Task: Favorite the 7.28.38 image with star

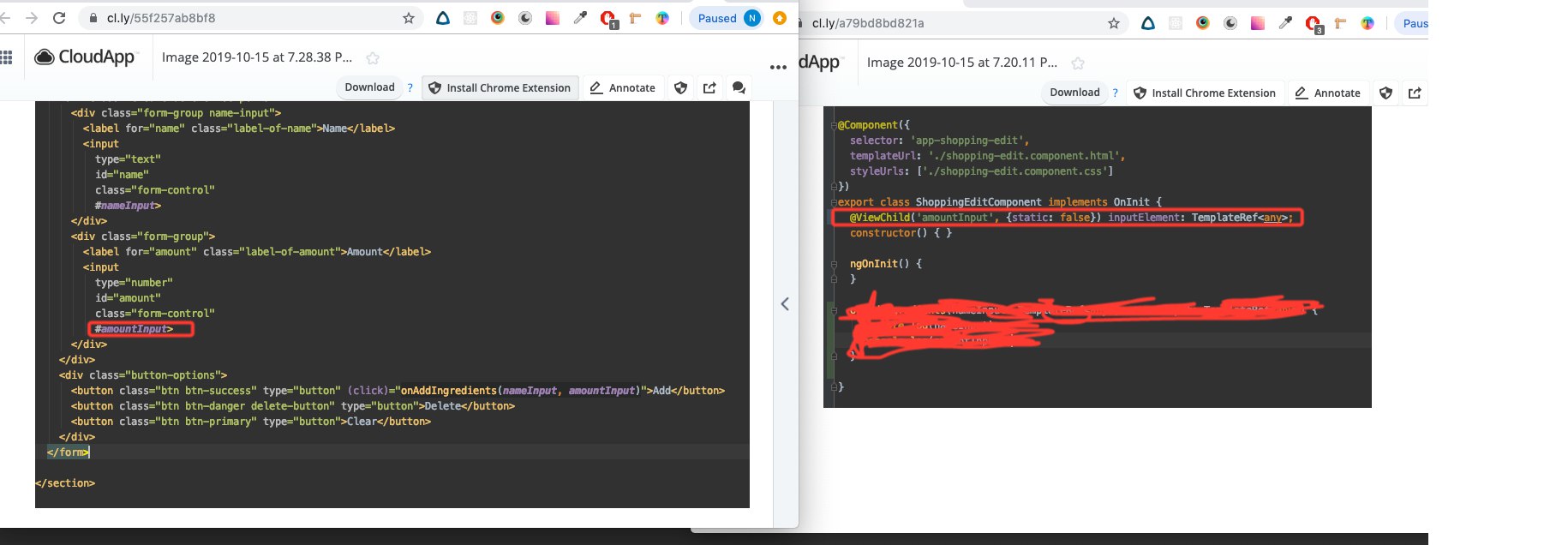Action: 373,58
